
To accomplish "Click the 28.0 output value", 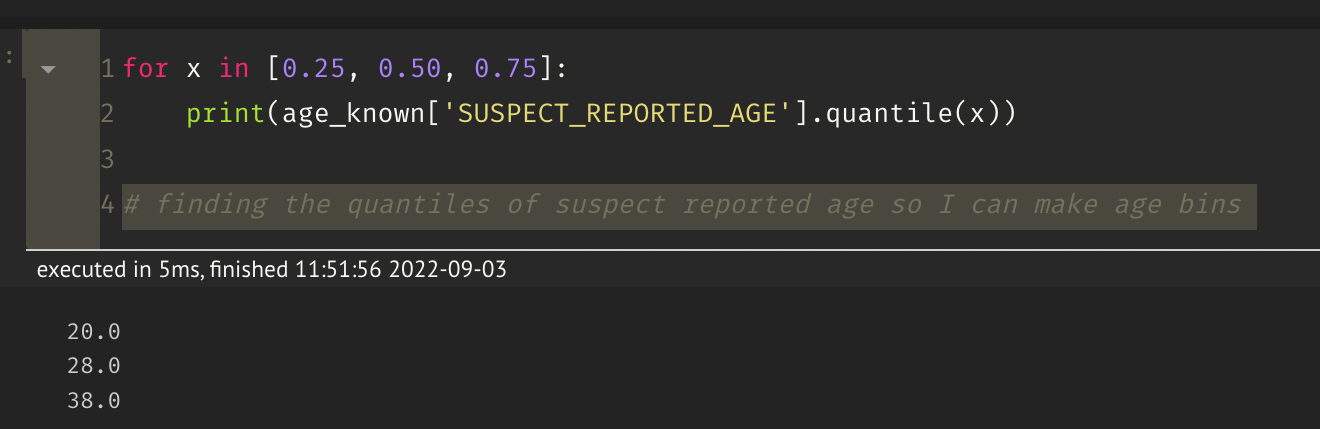I will [93, 366].
